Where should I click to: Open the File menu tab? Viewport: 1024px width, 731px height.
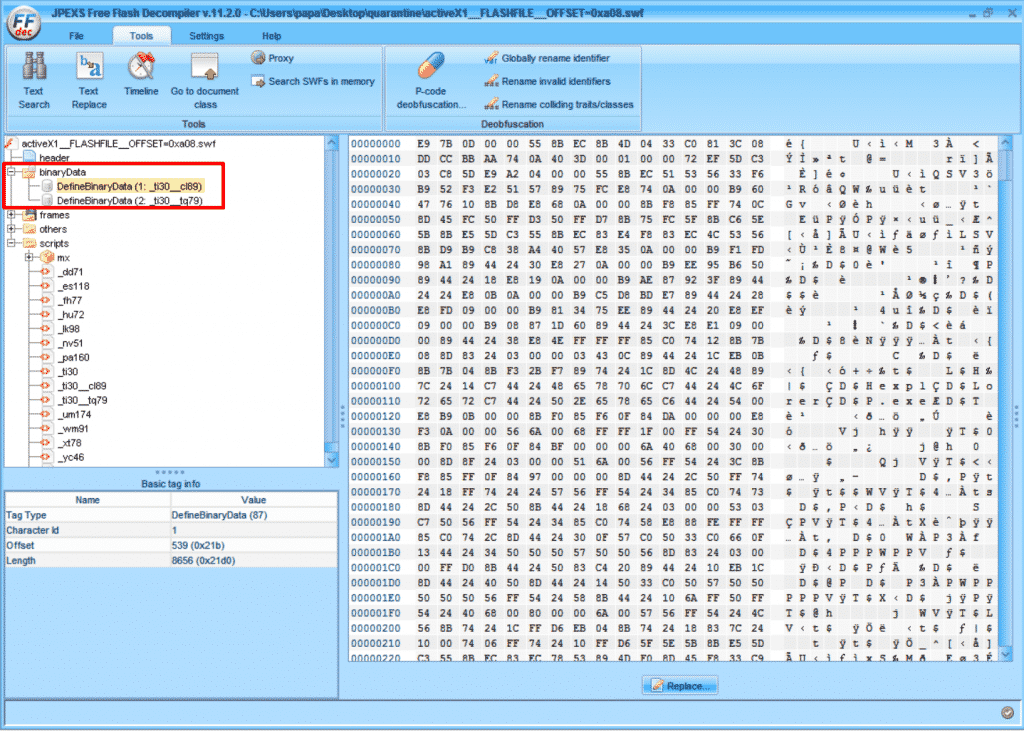[x=77, y=36]
